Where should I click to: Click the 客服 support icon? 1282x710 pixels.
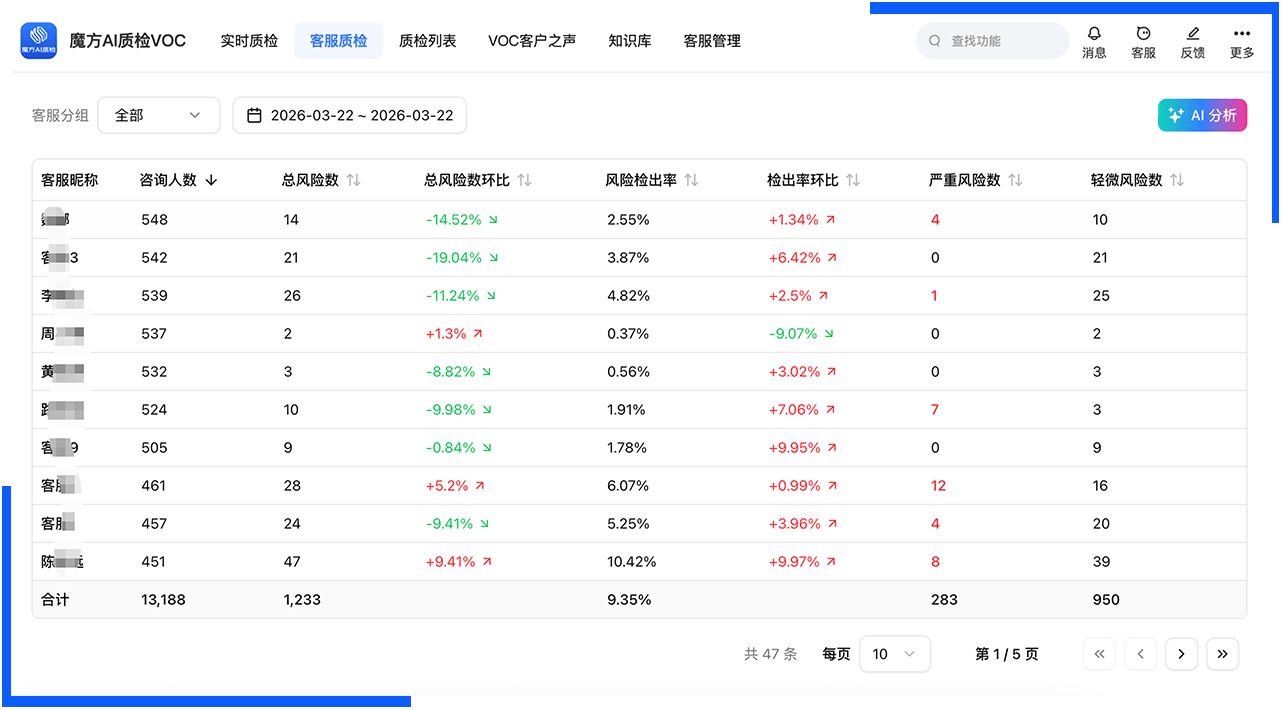[1143, 34]
